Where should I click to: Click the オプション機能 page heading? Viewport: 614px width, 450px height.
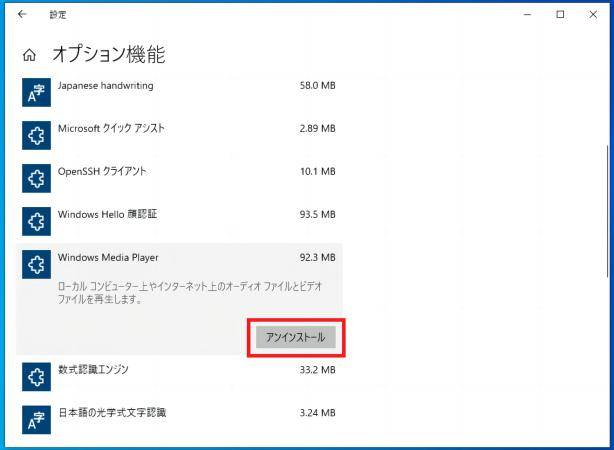109,54
